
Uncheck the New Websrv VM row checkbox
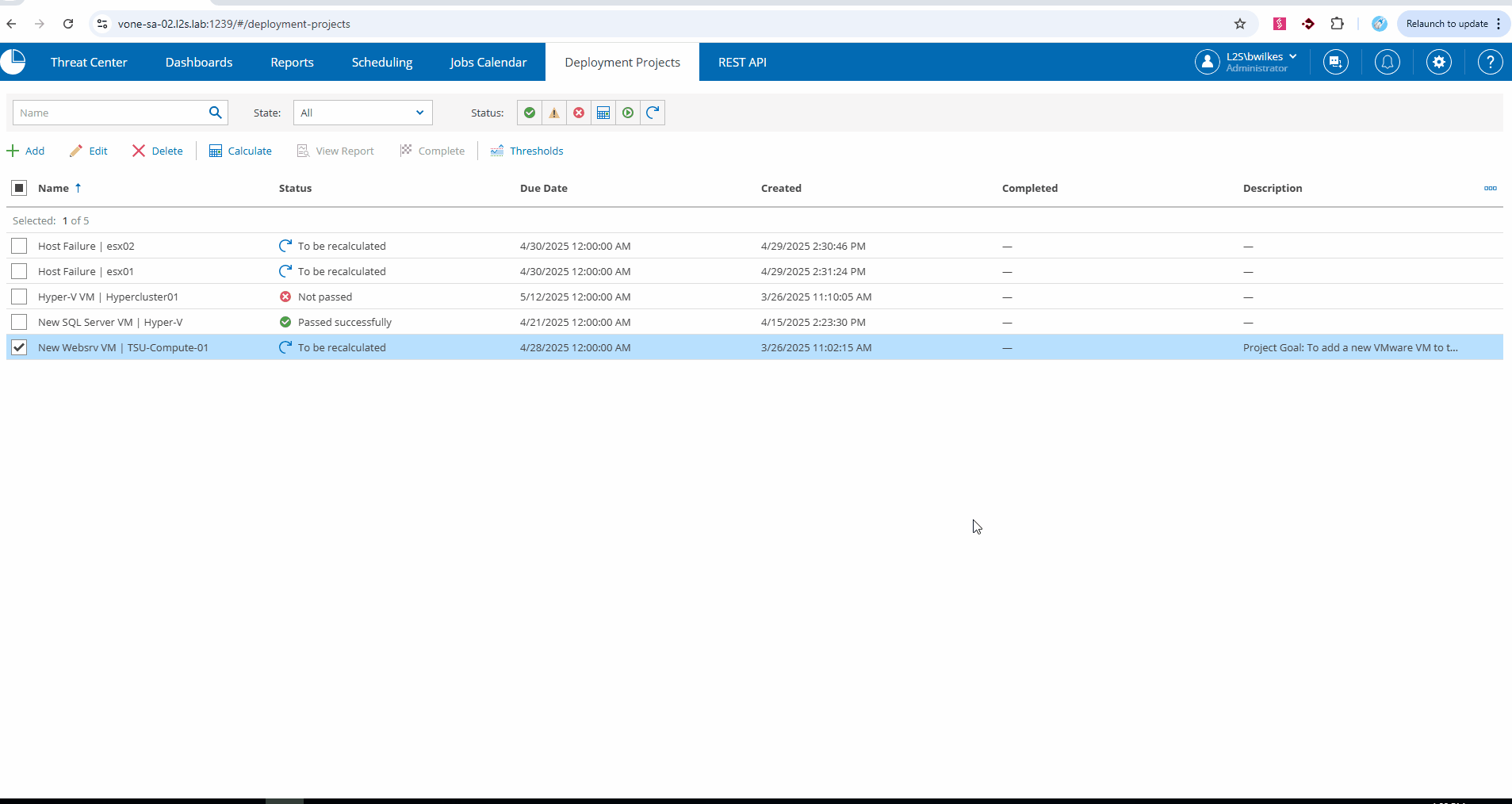coord(19,347)
